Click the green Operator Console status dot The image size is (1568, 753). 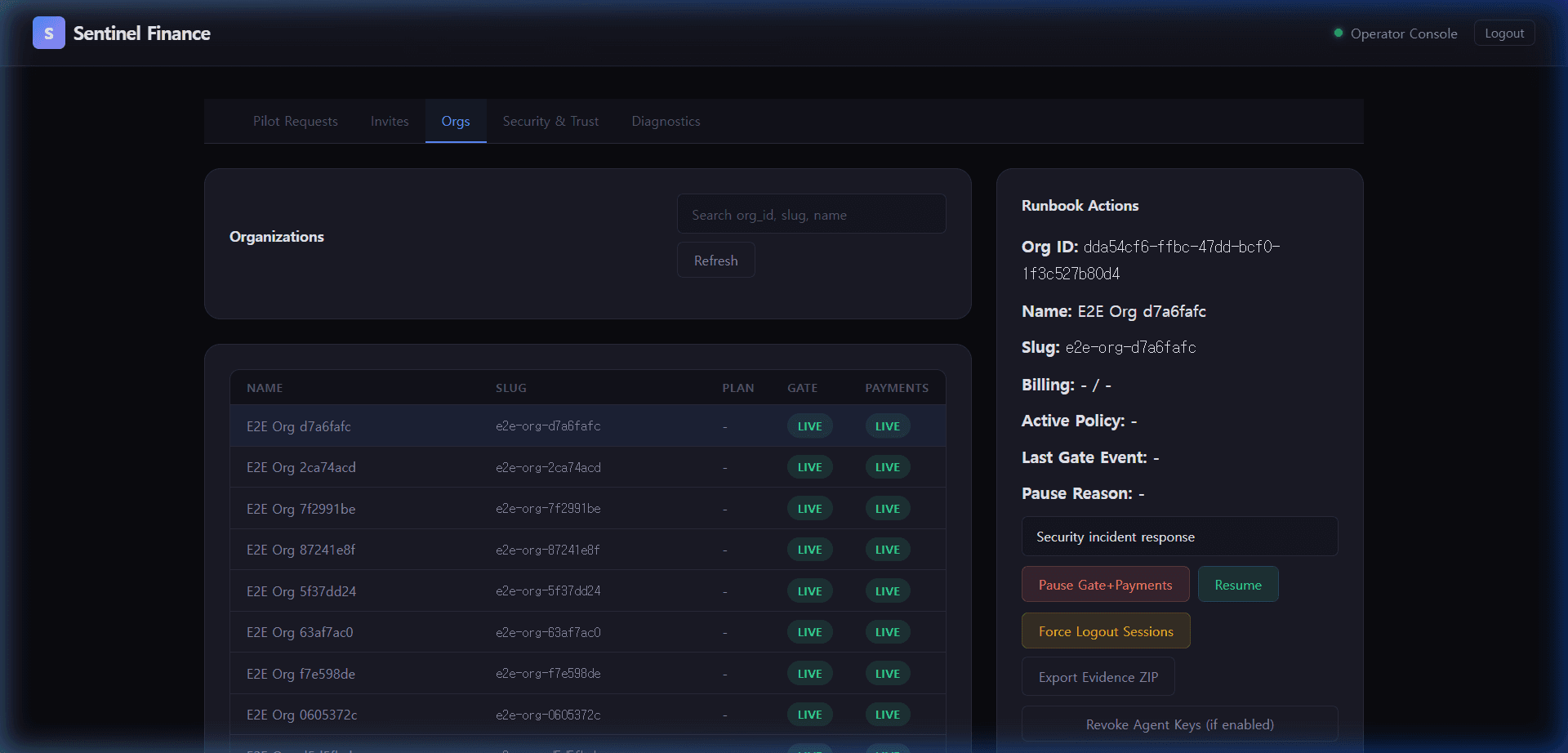click(x=1338, y=33)
